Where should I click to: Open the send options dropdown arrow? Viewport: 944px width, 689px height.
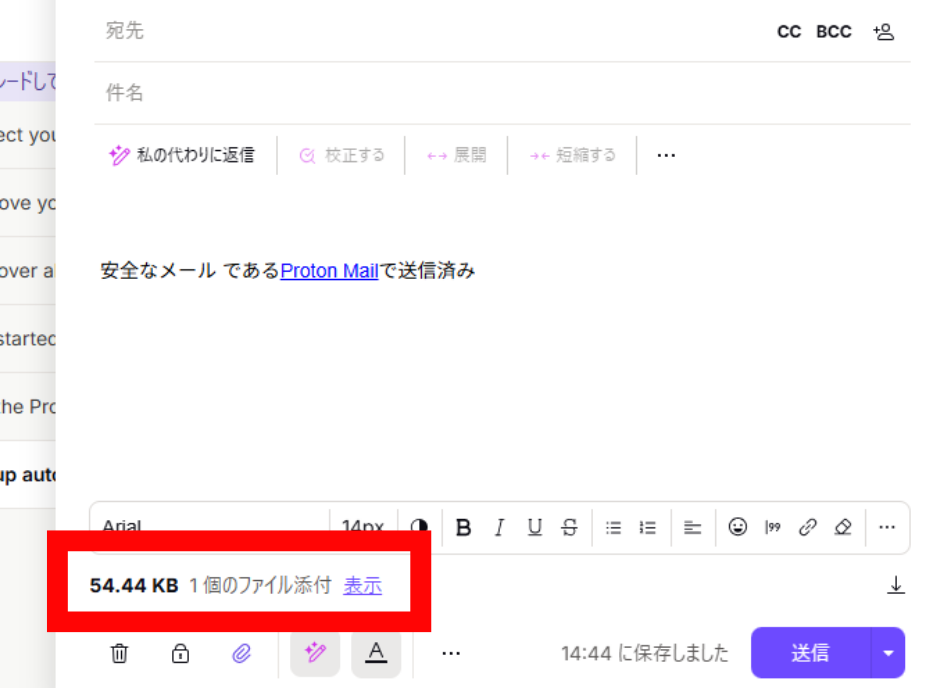888,653
